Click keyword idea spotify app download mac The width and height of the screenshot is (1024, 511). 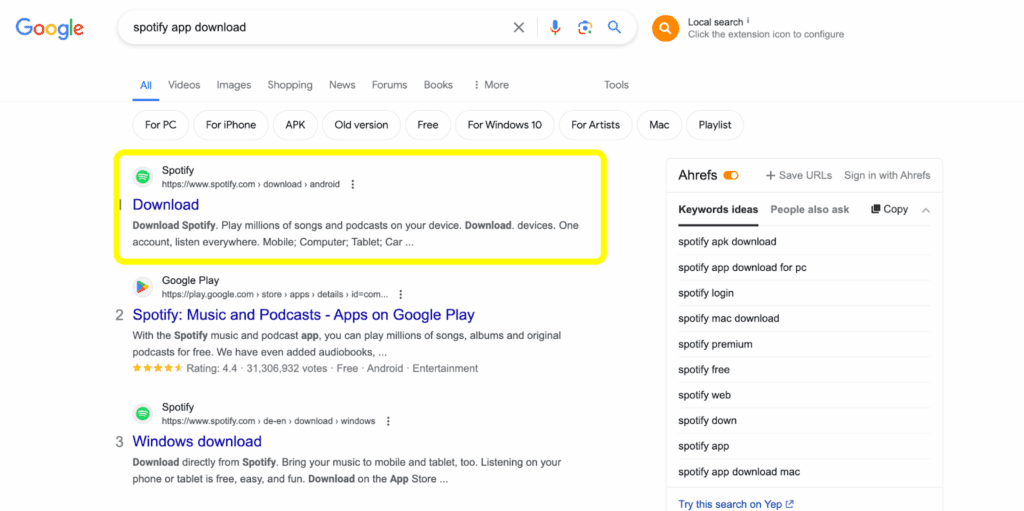click(x=739, y=471)
